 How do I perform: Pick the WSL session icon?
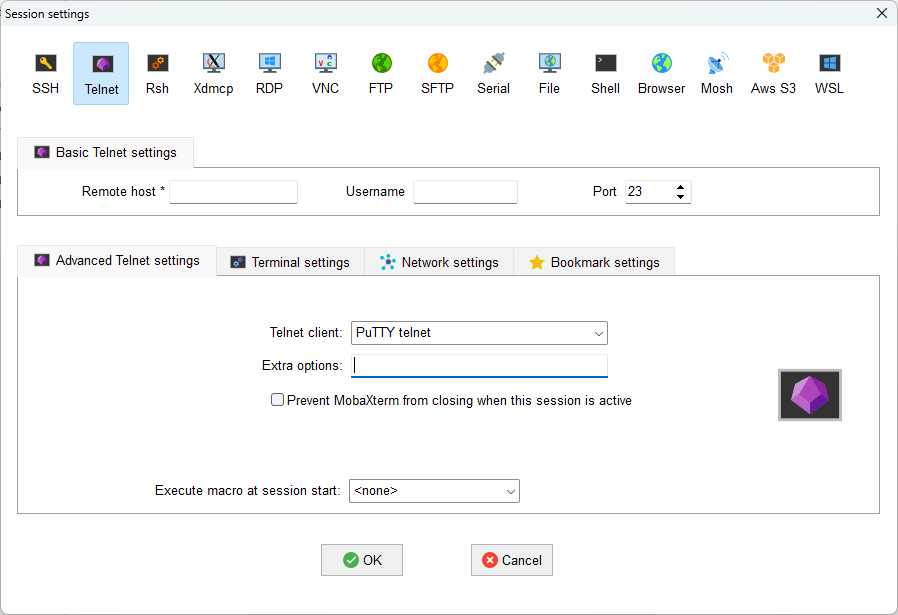pyautogui.click(x=829, y=73)
